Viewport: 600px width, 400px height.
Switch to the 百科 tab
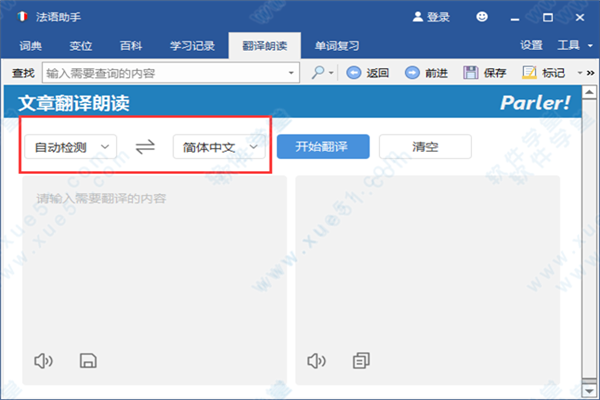pos(131,46)
